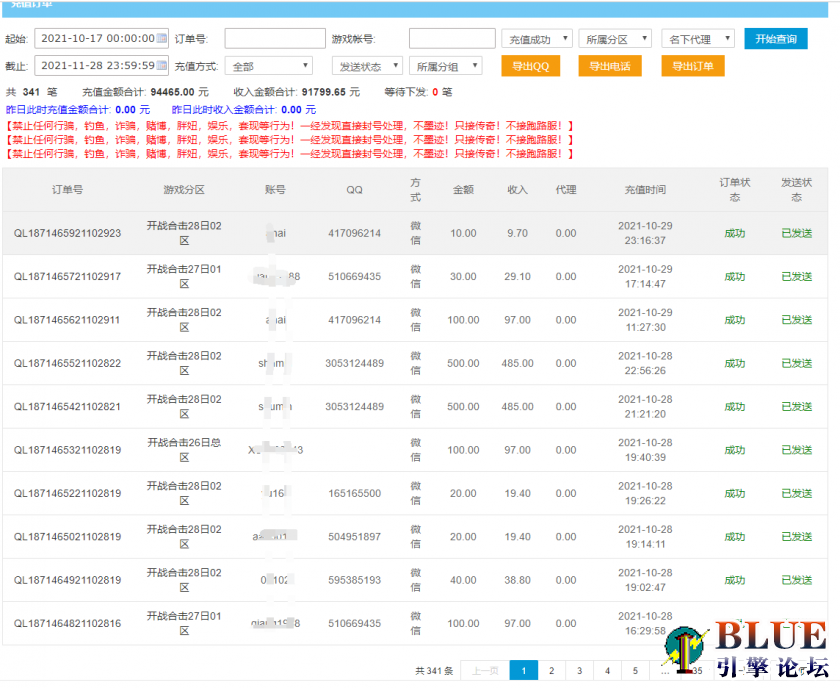The height and width of the screenshot is (688, 840).
Task: Jump to page 5 in pagination
Action: [x=635, y=671]
